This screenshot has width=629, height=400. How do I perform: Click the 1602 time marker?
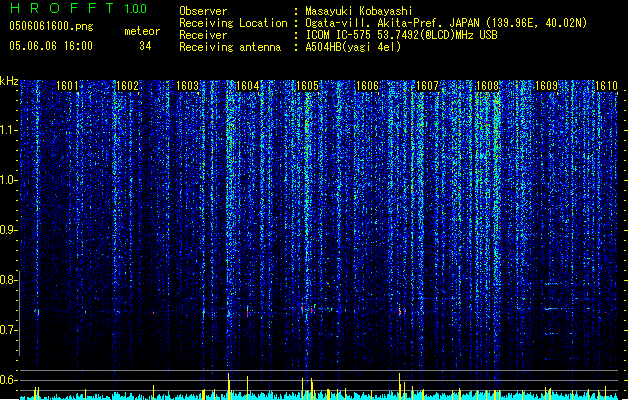[127, 86]
